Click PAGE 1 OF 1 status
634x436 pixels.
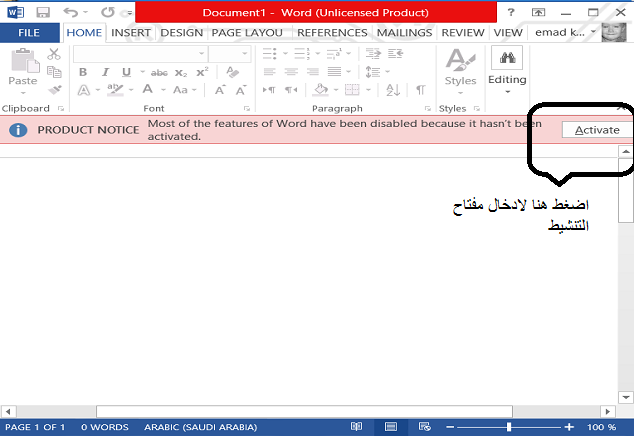tap(35, 427)
